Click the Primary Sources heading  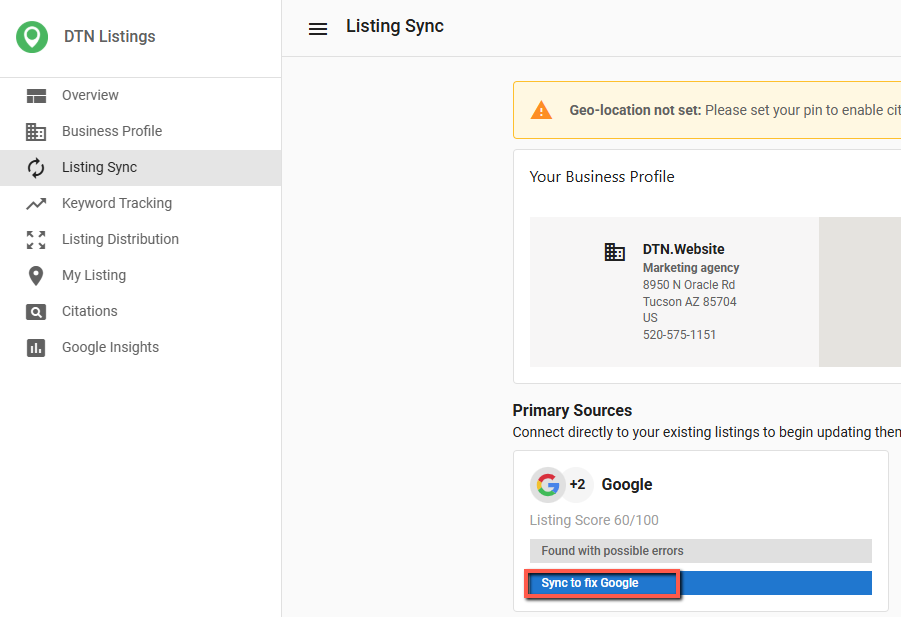tap(572, 410)
